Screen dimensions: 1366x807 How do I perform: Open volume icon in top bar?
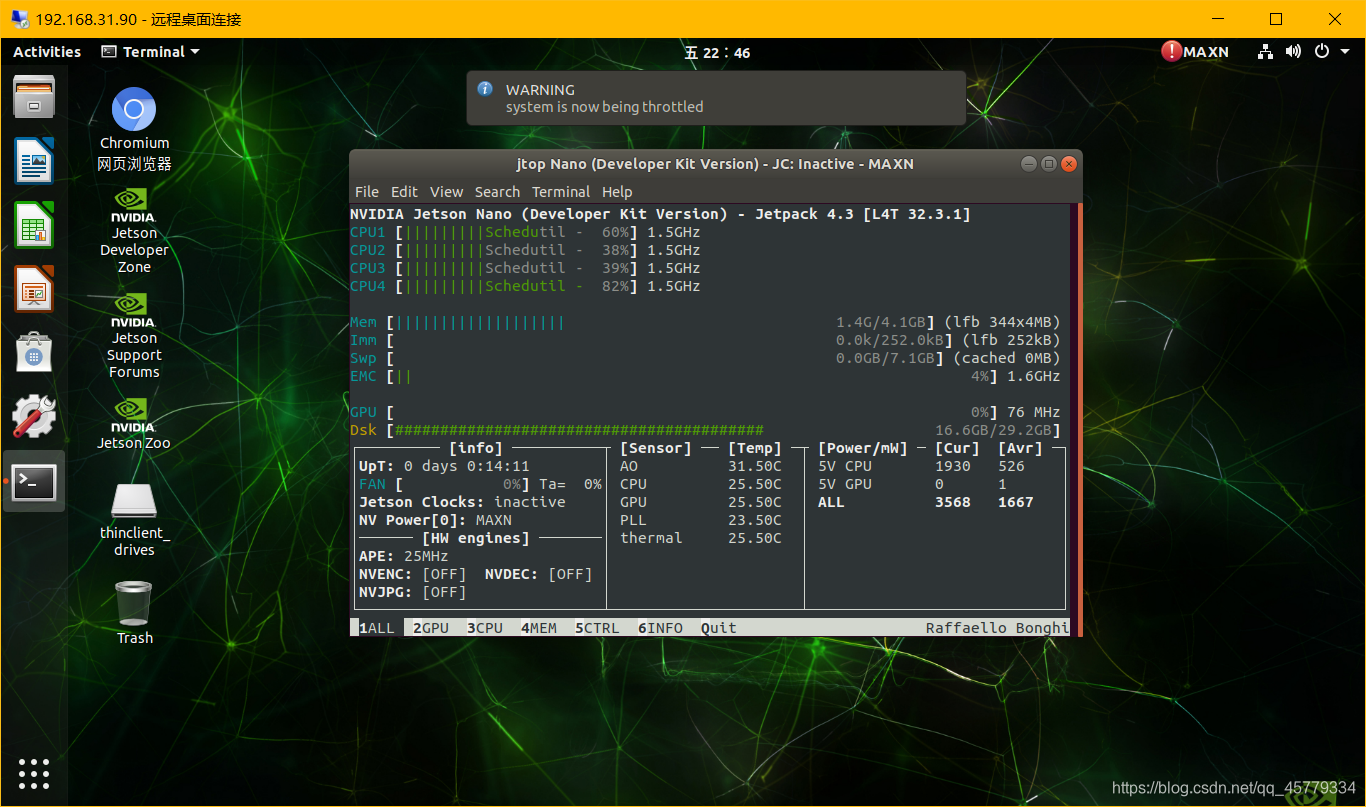1293,51
